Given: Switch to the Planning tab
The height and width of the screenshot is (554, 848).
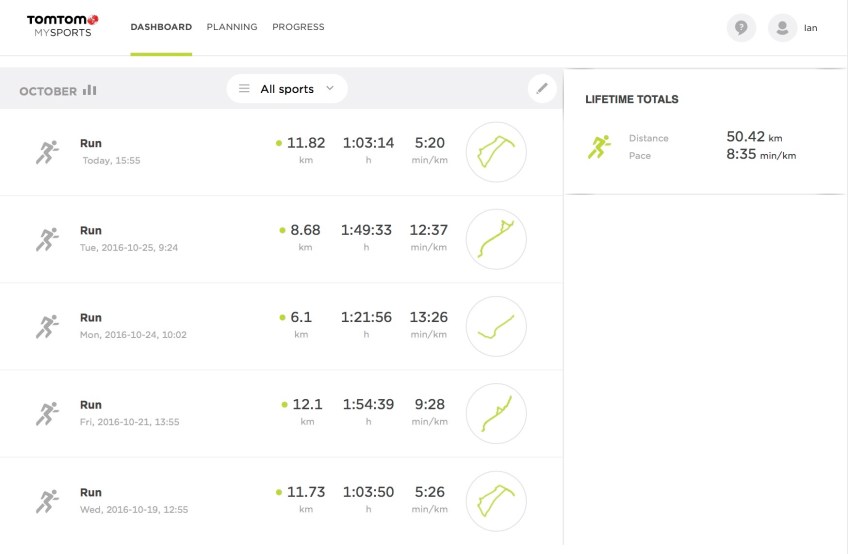Looking at the screenshot, I should [x=232, y=27].
